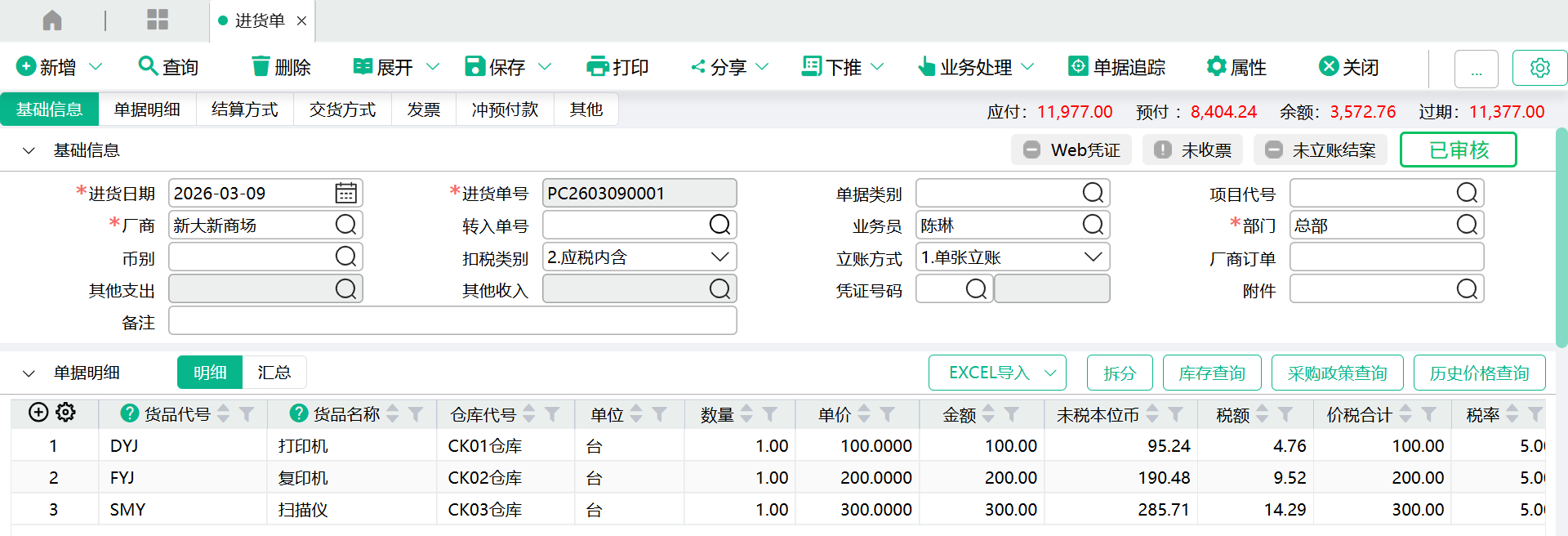The image size is (1568, 536).
Task: Click the 库存查询 button
Action: (x=1211, y=373)
